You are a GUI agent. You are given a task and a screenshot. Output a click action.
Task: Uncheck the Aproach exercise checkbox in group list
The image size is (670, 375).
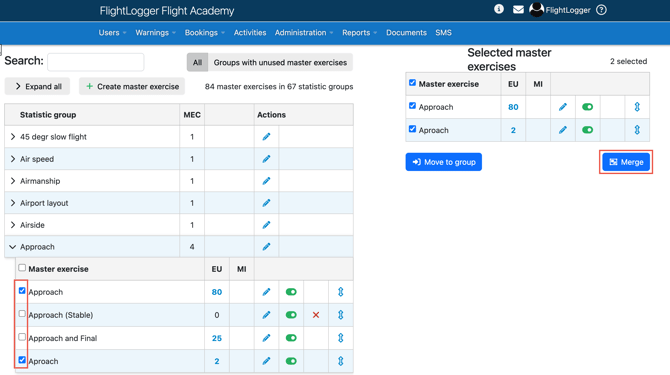pos(22,360)
